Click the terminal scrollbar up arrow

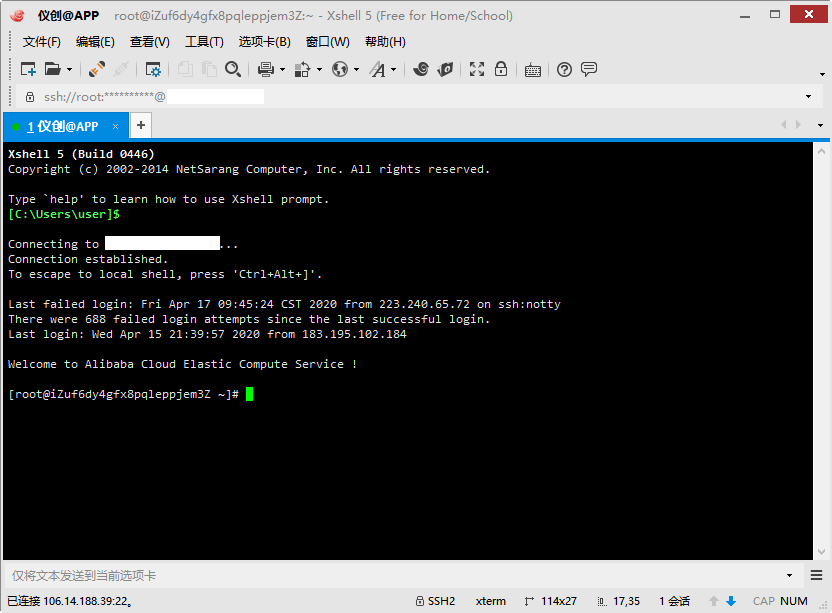(821, 151)
